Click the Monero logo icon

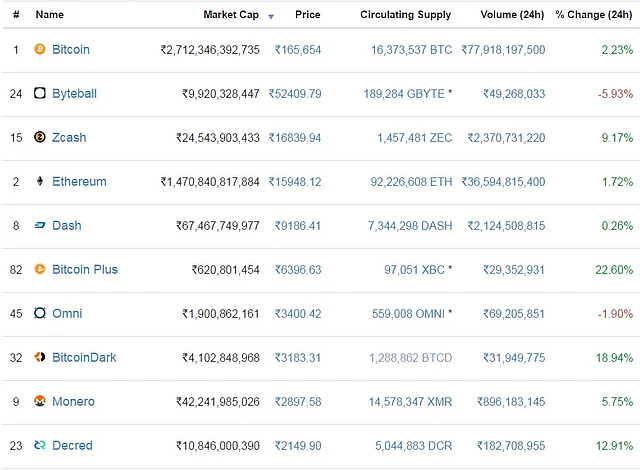point(40,401)
